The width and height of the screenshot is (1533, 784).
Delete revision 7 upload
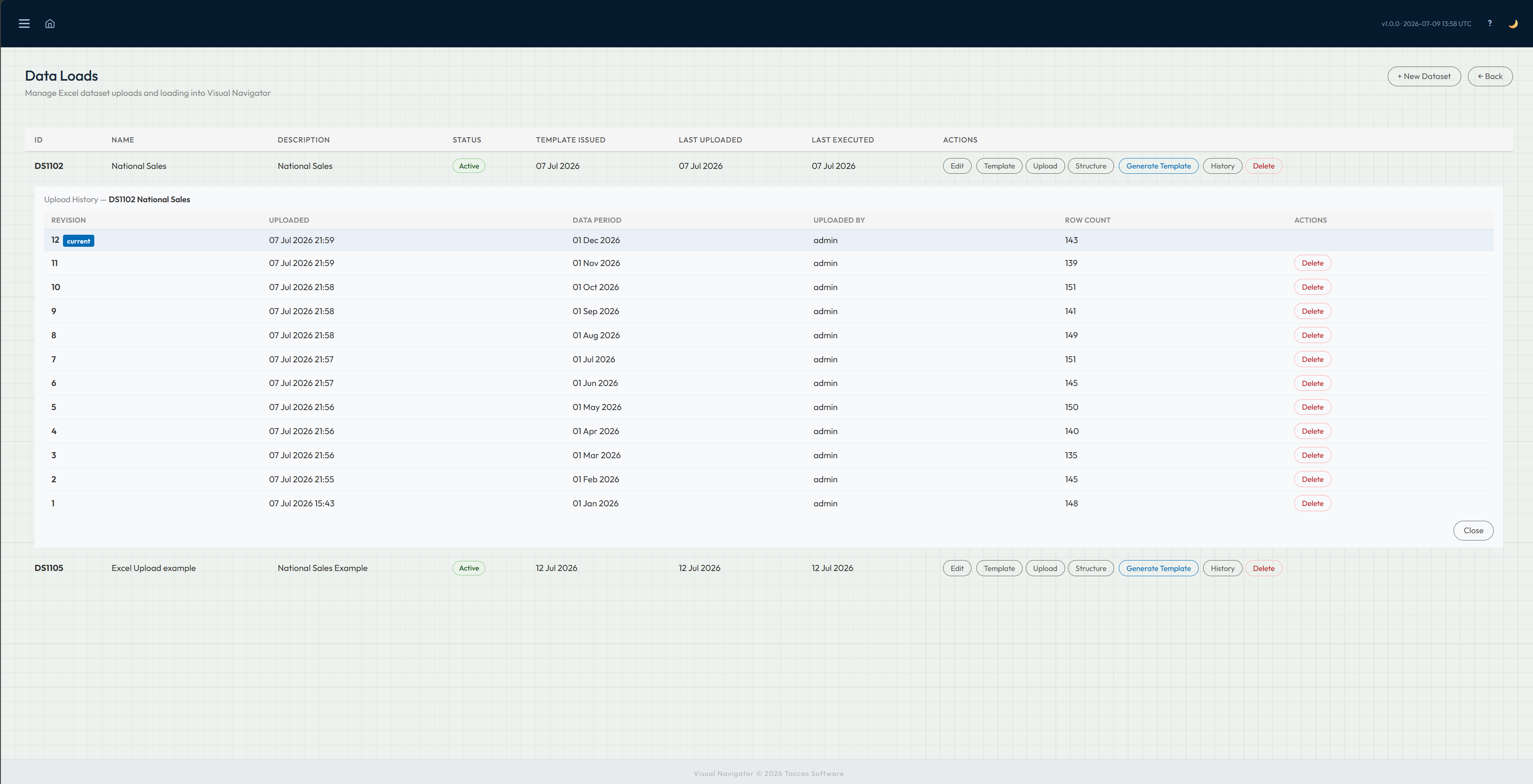[x=1312, y=359]
